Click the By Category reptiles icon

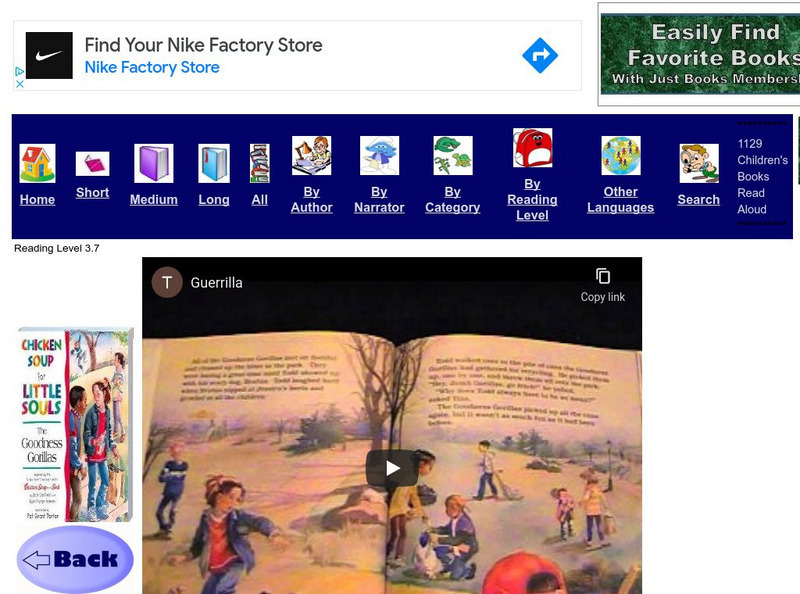point(453,156)
